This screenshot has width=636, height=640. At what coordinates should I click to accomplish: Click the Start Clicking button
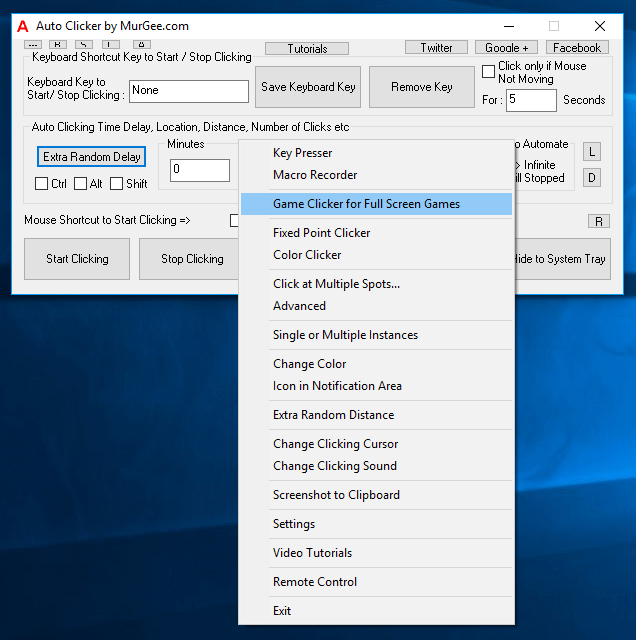point(77,259)
